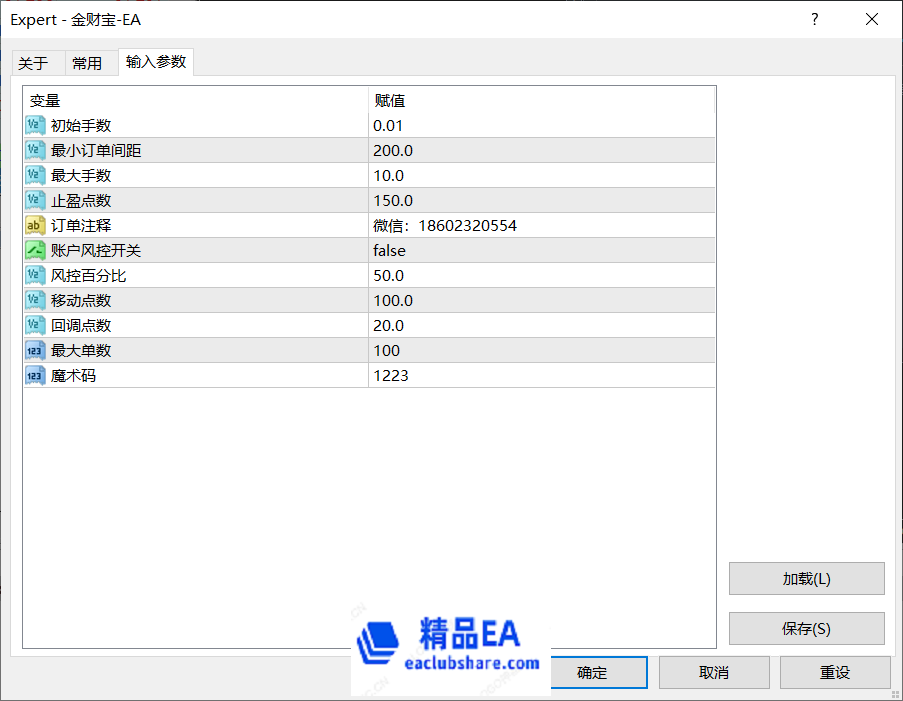Cancel the dialog using 取消
Image resolution: width=903 pixels, height=701 pixels.
[x=714, y=673]
